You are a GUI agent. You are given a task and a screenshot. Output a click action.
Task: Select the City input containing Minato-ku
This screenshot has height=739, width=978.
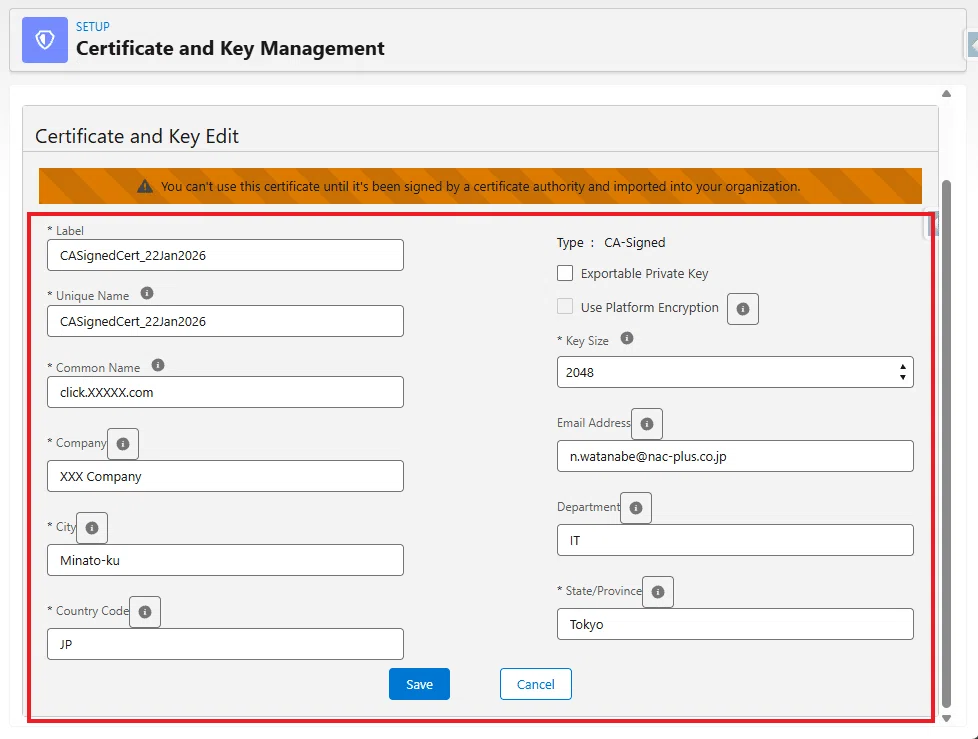pyautogui.click(x=225, y=560)
